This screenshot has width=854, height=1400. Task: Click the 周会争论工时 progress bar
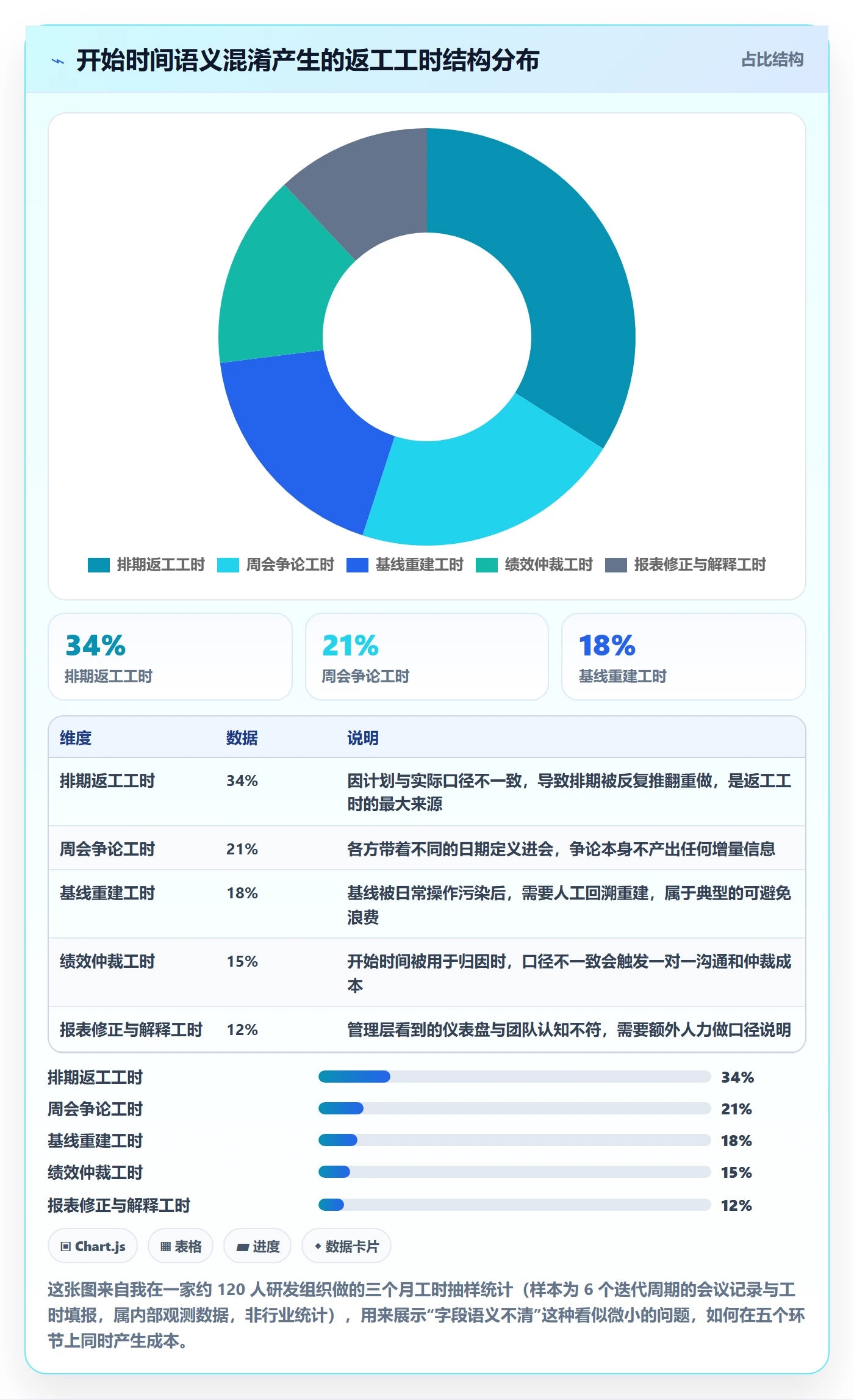(x=515, y=1108)
